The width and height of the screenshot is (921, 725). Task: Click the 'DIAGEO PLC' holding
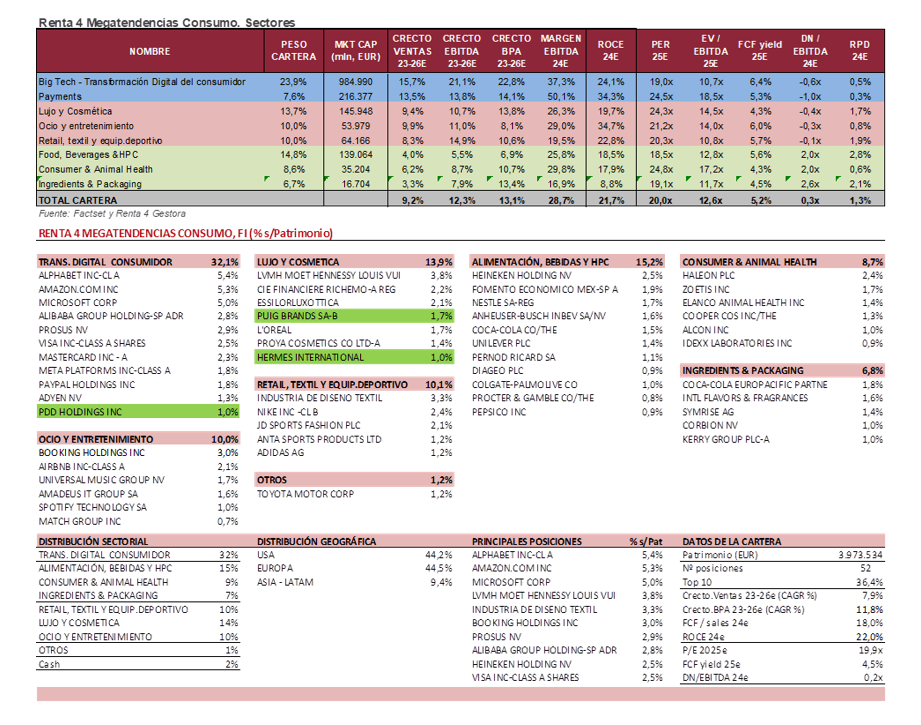pyautogui.click(x=498, y=371)
